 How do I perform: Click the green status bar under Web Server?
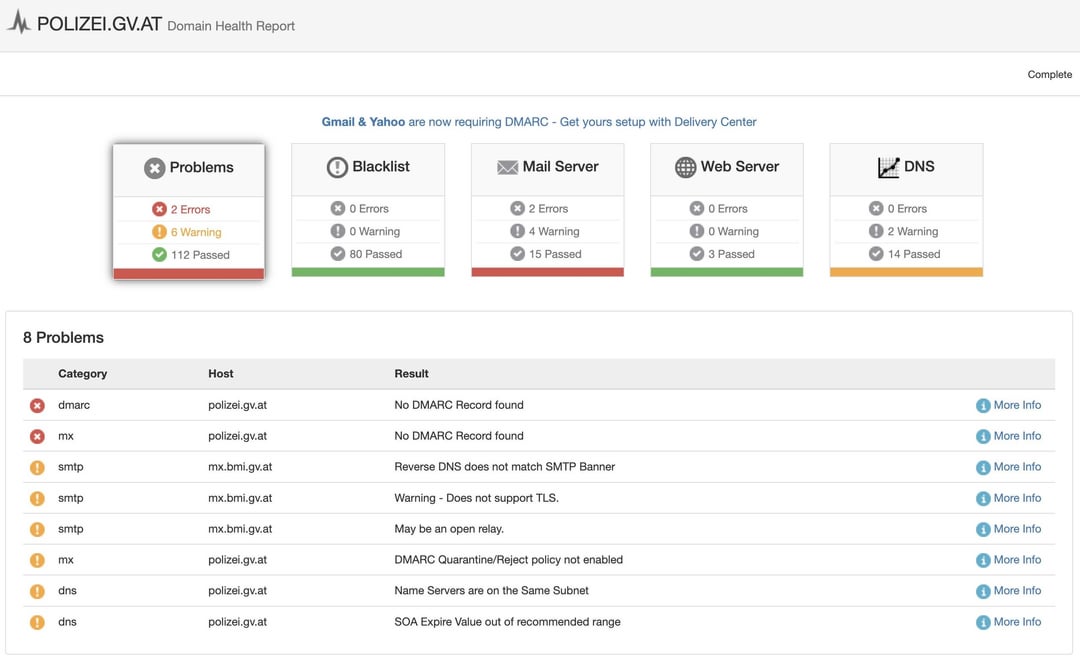tap(727, 272)
